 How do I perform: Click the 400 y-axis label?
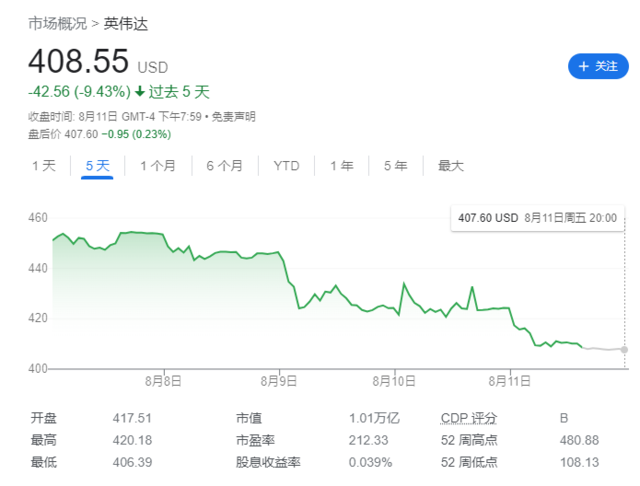[x=38, y=368]
